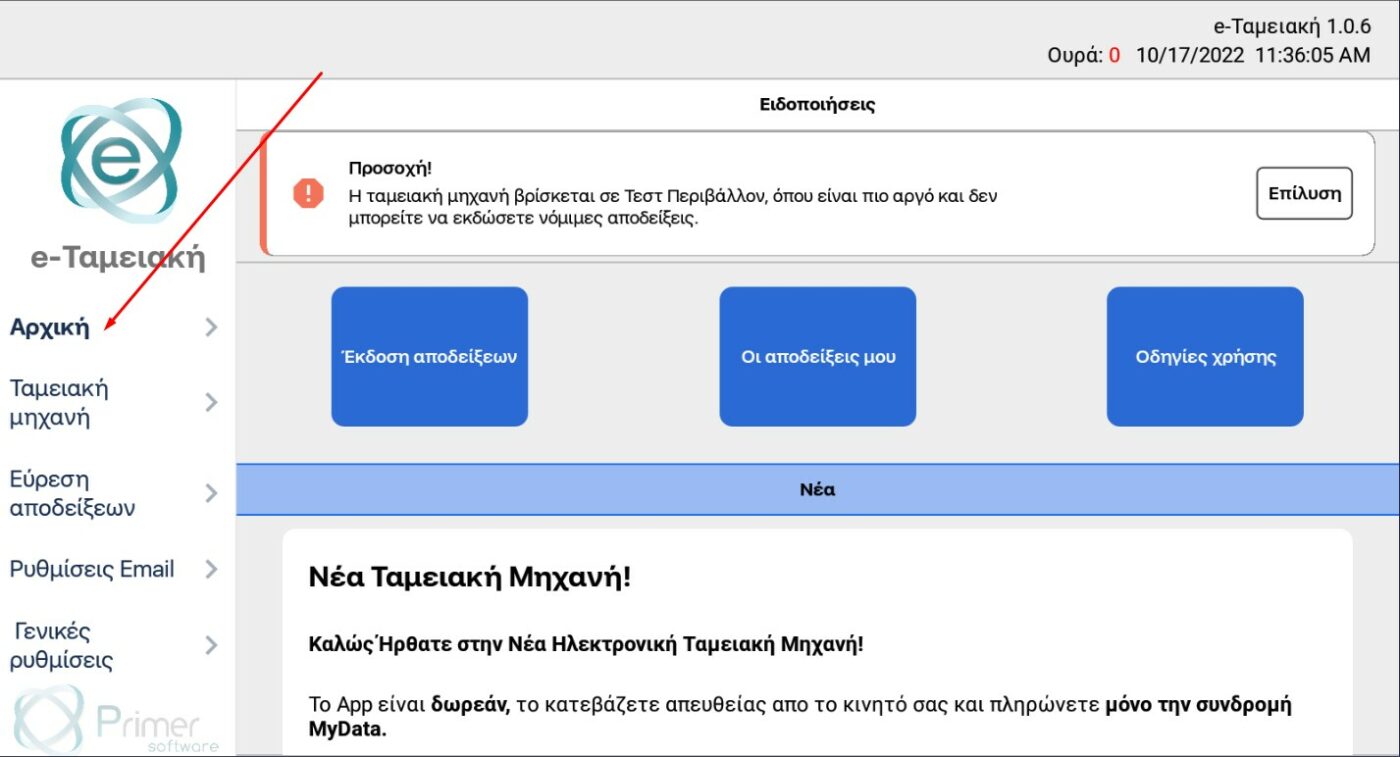Open the Ταμειακή μηχανή sidebar item

59,402
